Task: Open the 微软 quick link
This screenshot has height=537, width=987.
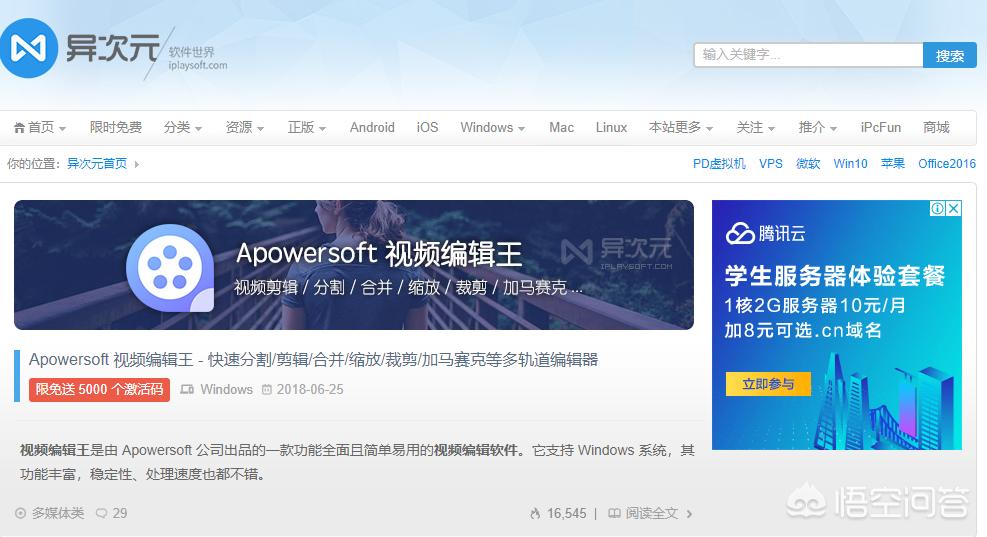Action: click(808, 164)
